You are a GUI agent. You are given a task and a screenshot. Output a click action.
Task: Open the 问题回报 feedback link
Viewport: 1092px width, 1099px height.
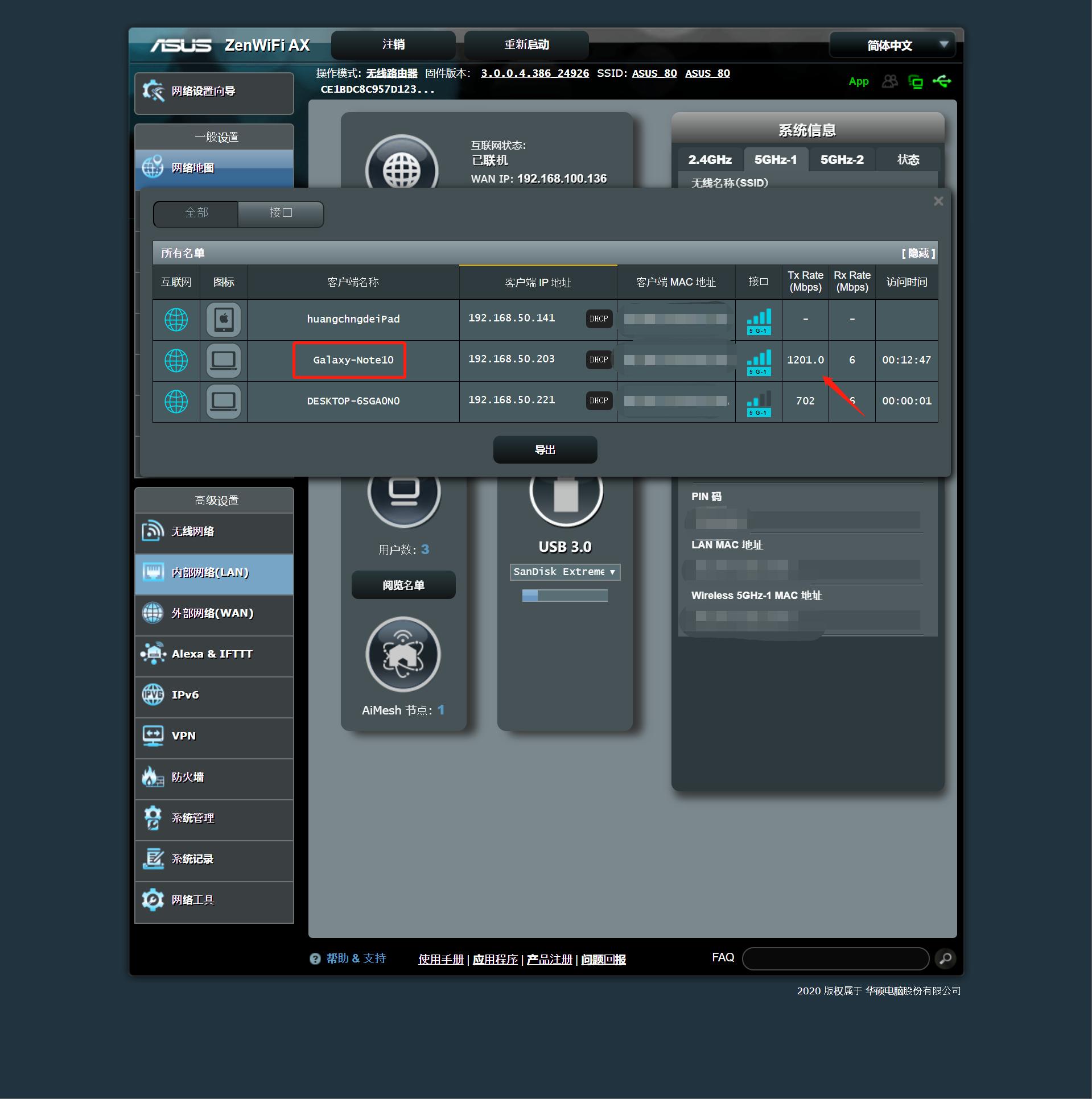pos(604,959)
